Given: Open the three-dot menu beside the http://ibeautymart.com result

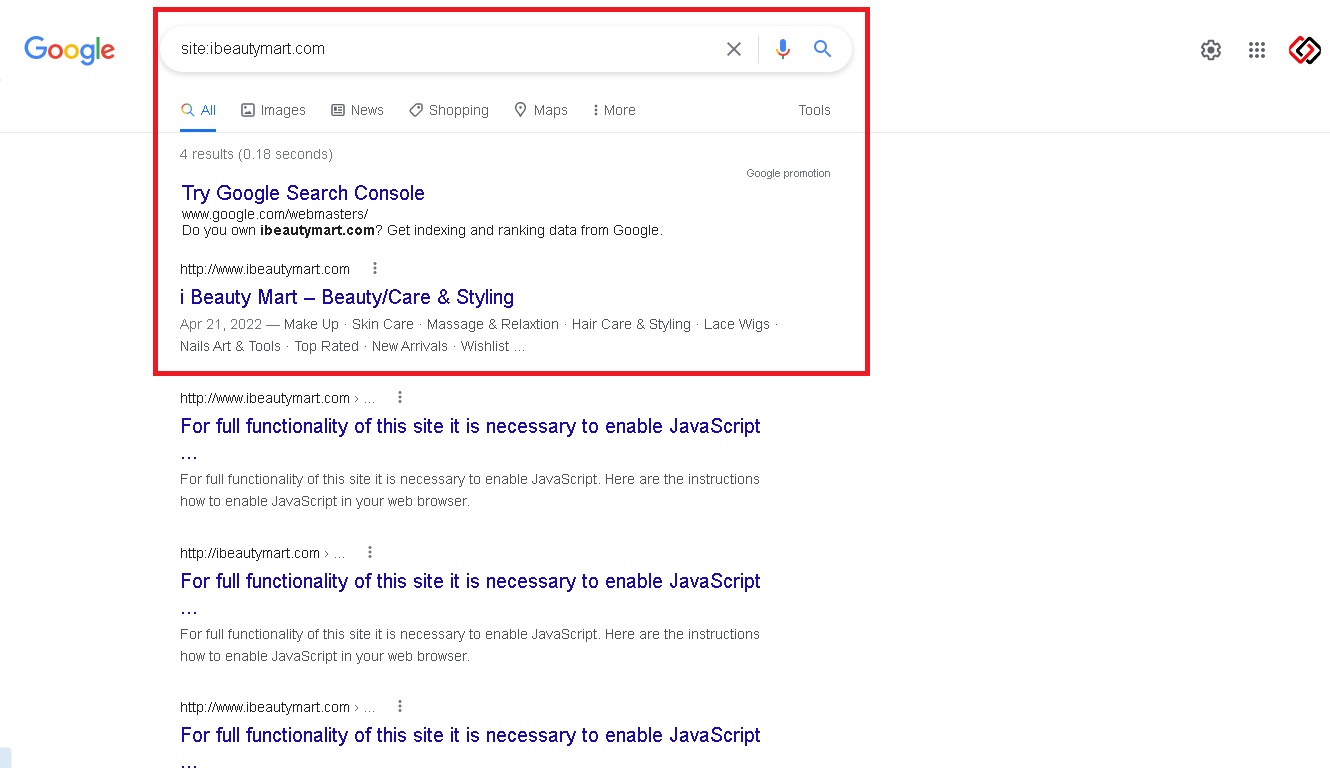Looking at the screenshot, I should 370,552.
